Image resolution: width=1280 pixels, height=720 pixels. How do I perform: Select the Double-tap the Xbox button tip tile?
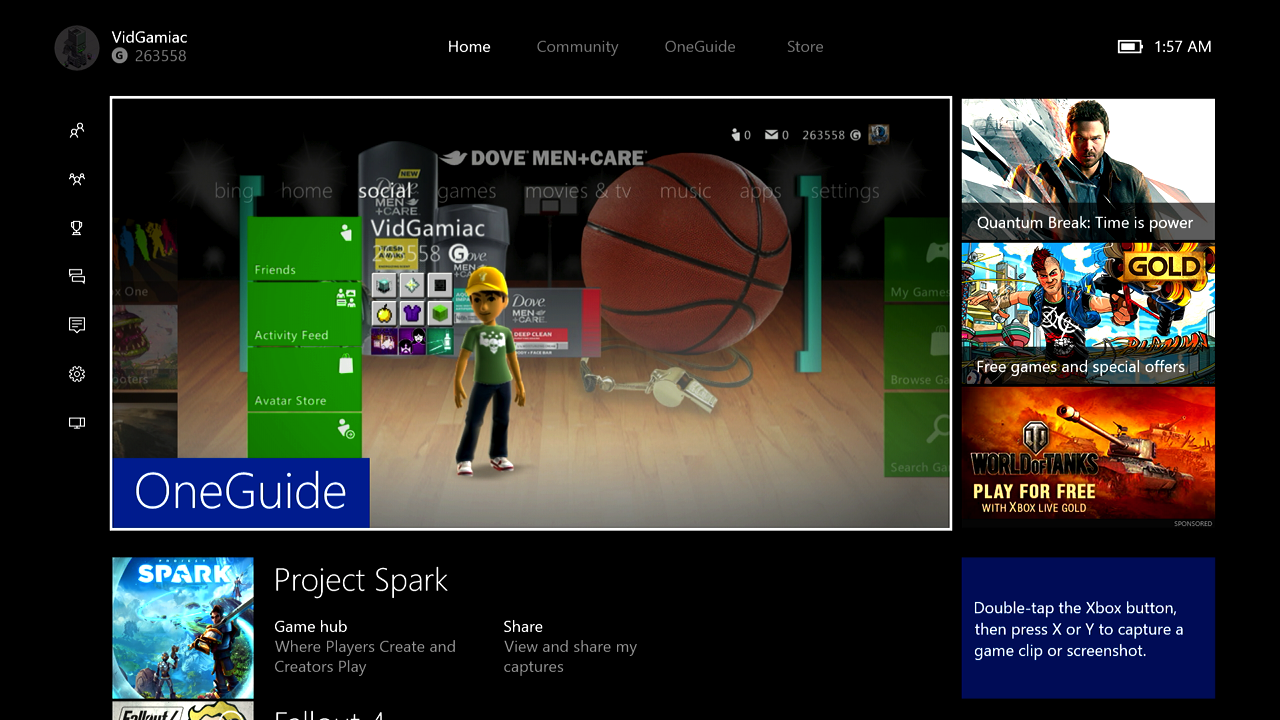pos(1088,628)
